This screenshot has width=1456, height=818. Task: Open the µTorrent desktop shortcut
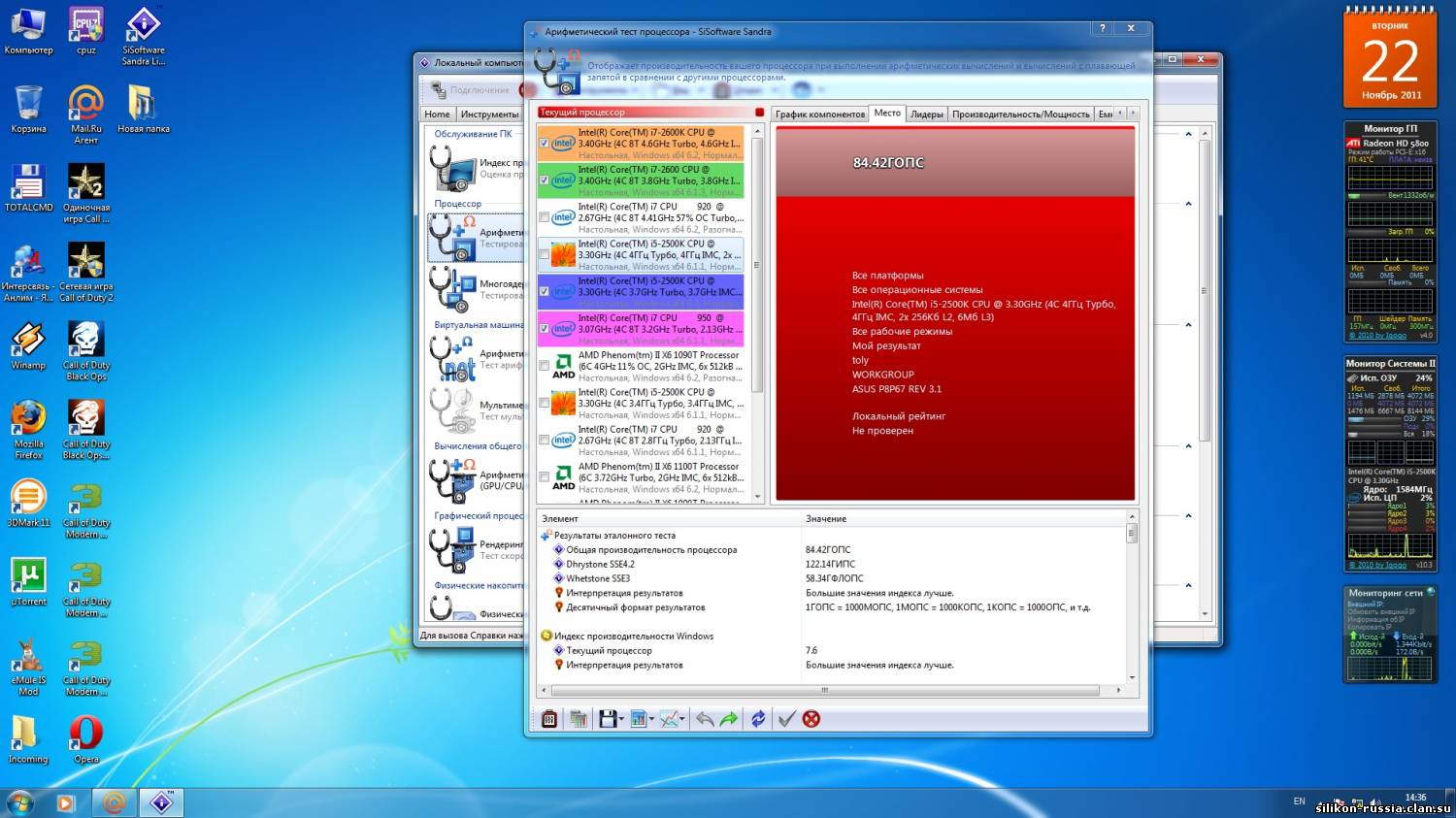[x=28, y=582]
